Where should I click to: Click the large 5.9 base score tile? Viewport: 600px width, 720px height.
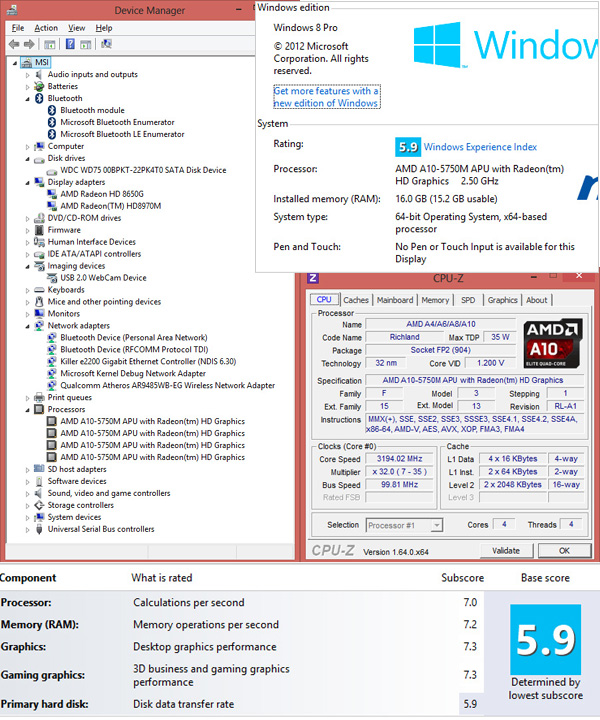click(x=545, y=639)
